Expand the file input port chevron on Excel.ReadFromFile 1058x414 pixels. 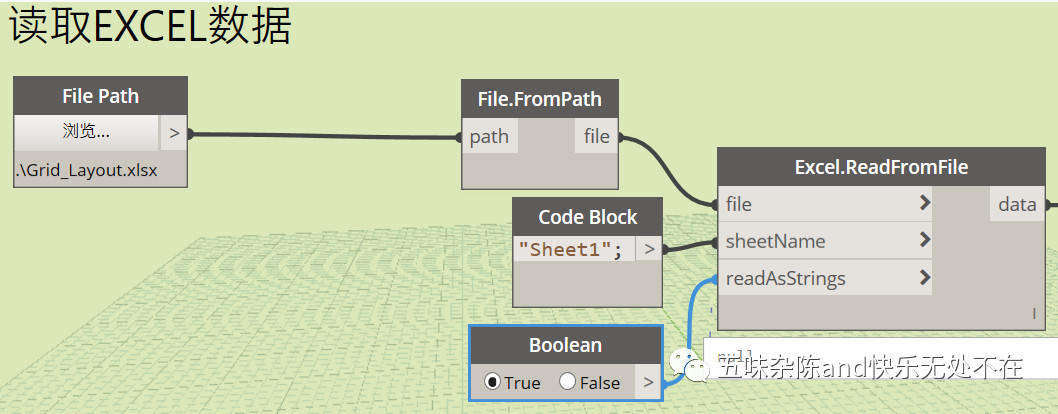924,204
